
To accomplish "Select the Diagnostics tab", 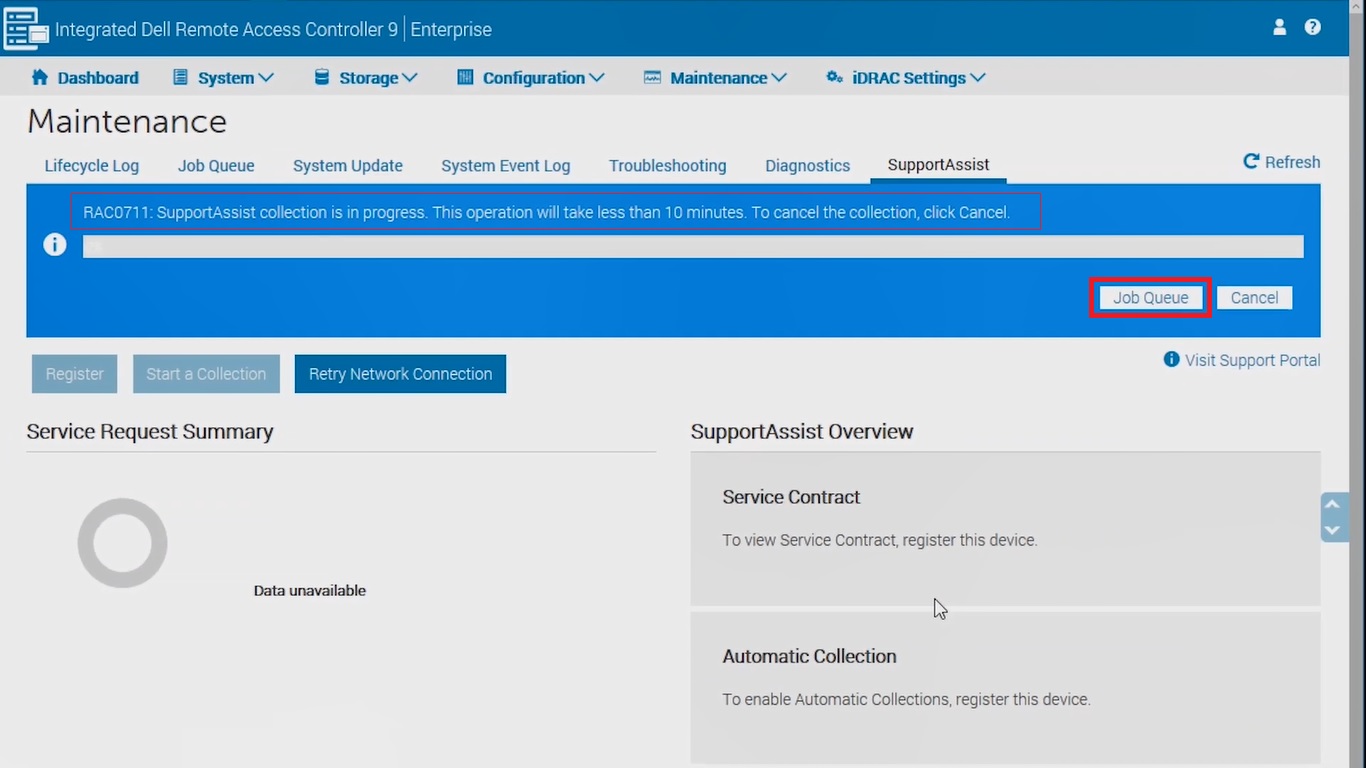I will click(807, 166).
